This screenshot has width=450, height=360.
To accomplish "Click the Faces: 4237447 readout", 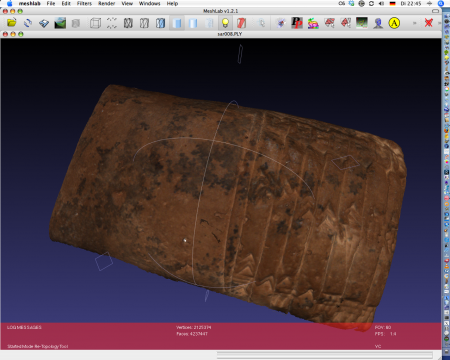I will [x=192, y=333].
